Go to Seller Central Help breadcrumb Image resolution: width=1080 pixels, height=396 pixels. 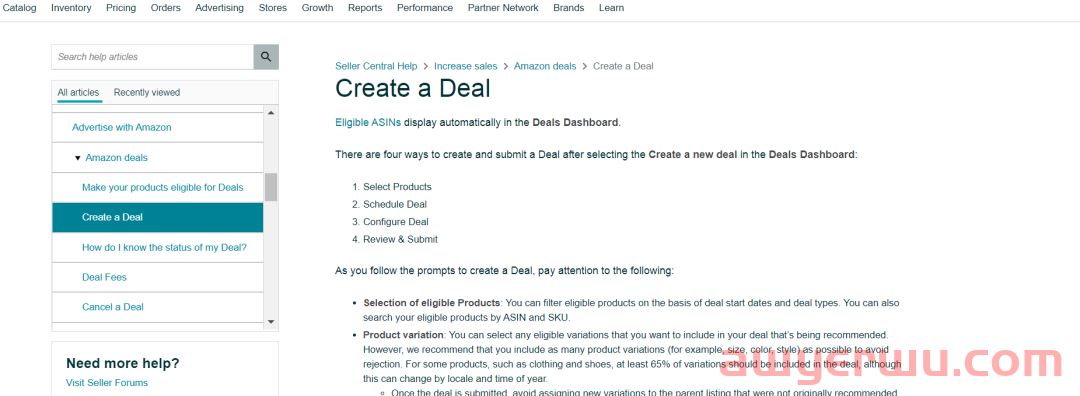click(376, 66)
